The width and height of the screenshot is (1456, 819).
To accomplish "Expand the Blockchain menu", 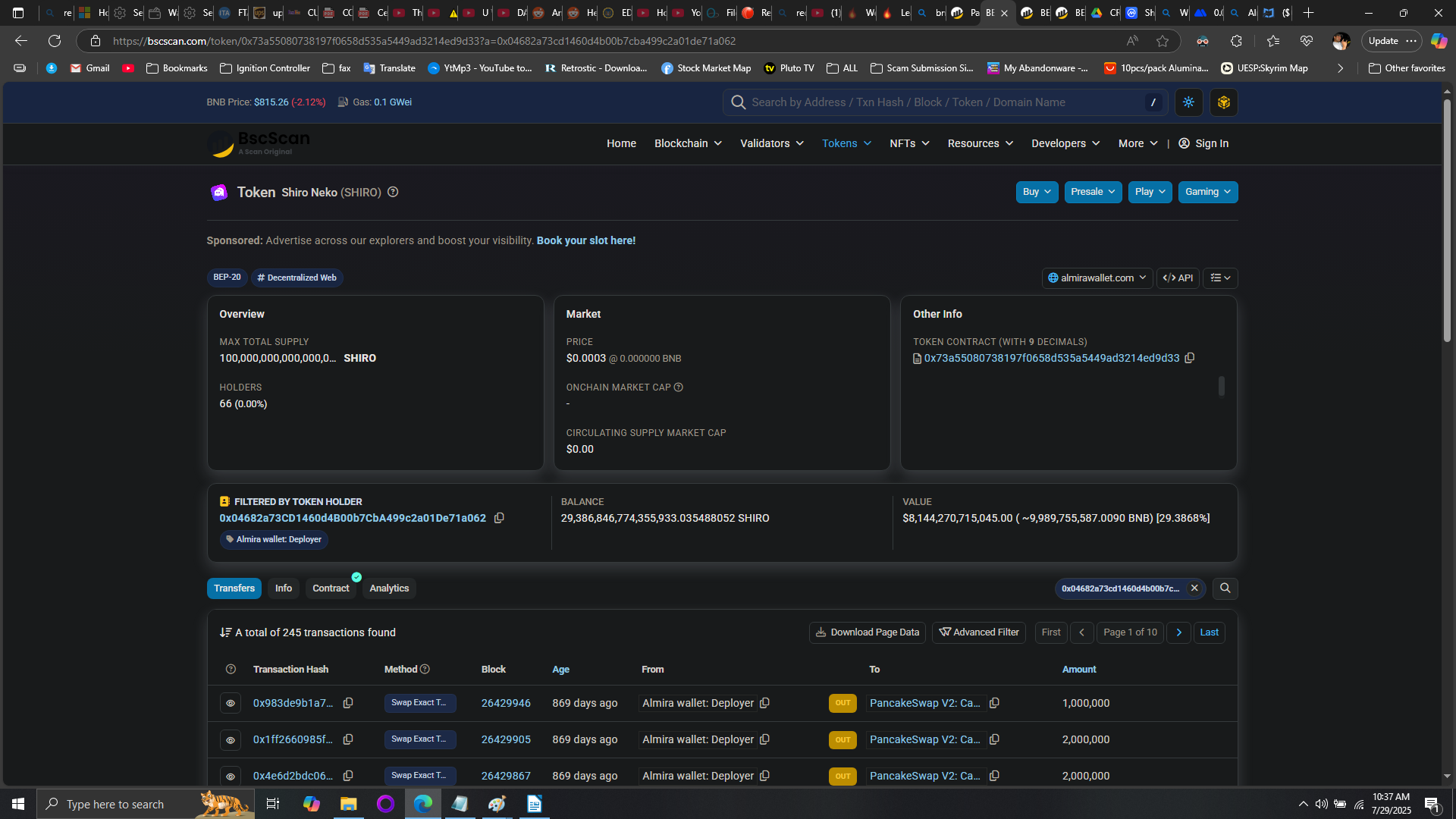I will (x=688, y=143).
